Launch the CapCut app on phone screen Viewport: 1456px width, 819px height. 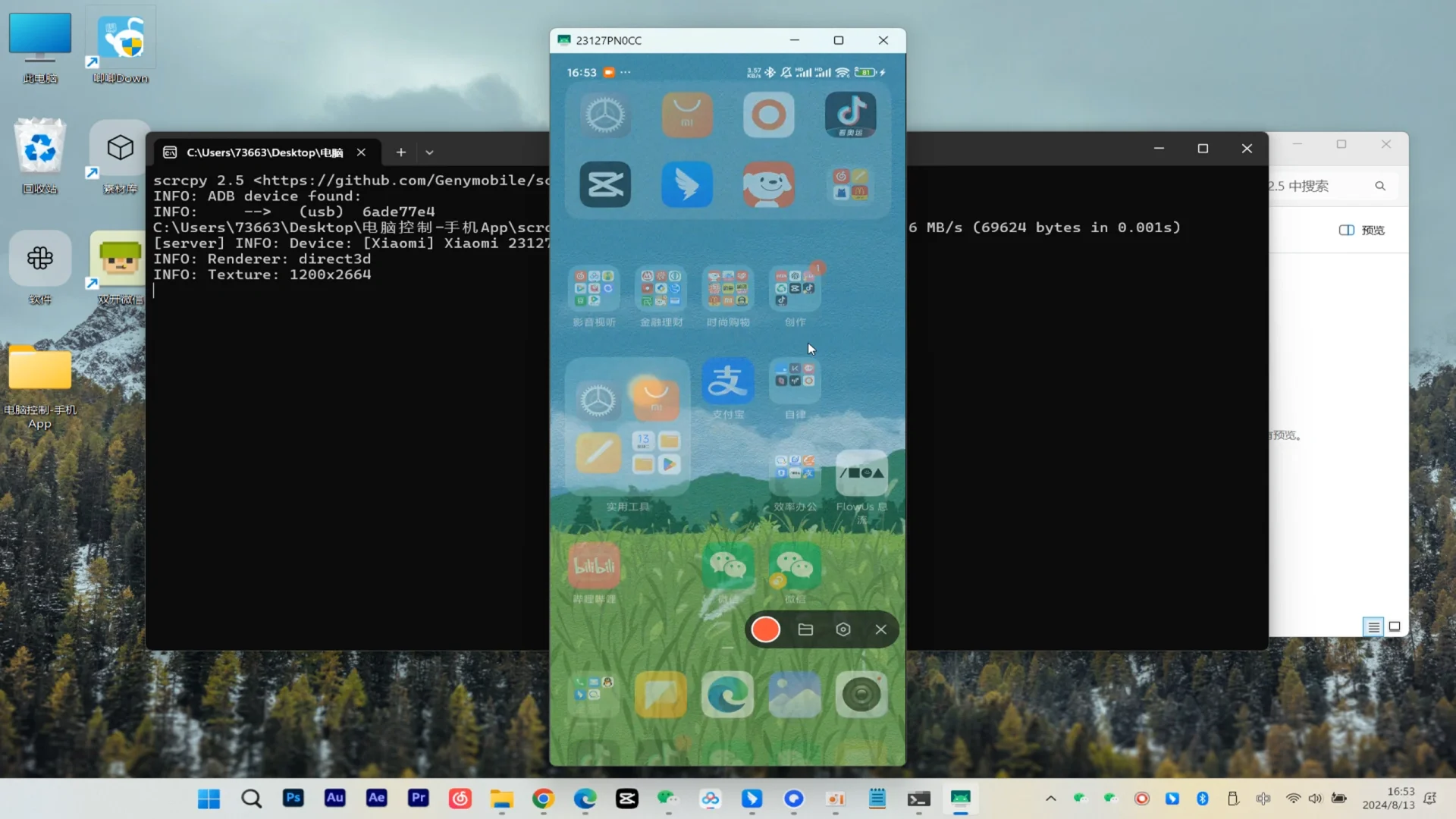605,184
